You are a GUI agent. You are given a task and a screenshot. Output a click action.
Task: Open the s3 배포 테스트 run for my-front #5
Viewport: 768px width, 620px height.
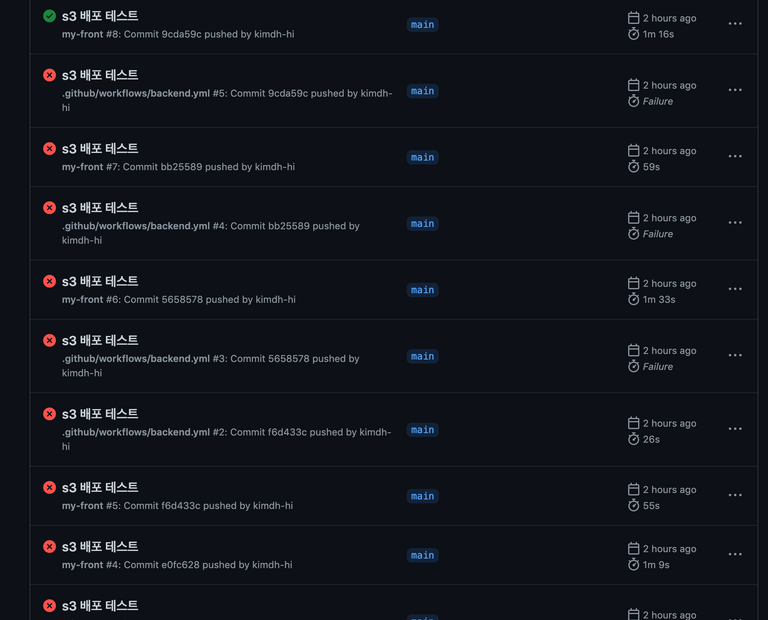pyautogui.click(x=100, y=488)
